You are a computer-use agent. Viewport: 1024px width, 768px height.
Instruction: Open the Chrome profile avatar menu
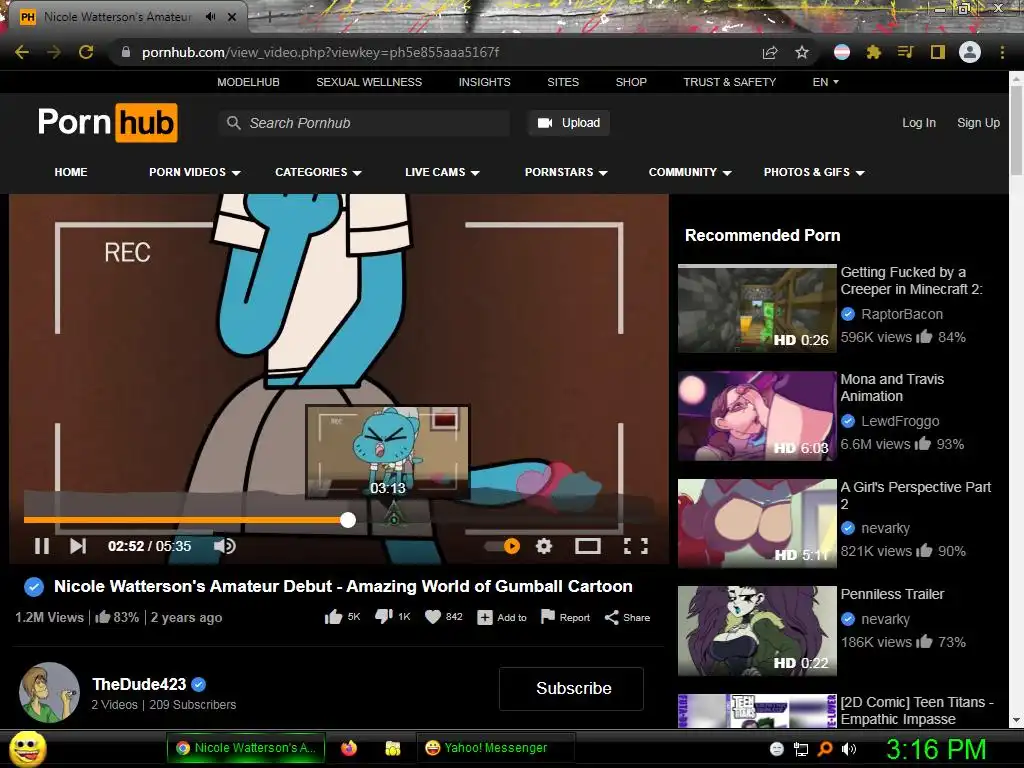[970, 52]
